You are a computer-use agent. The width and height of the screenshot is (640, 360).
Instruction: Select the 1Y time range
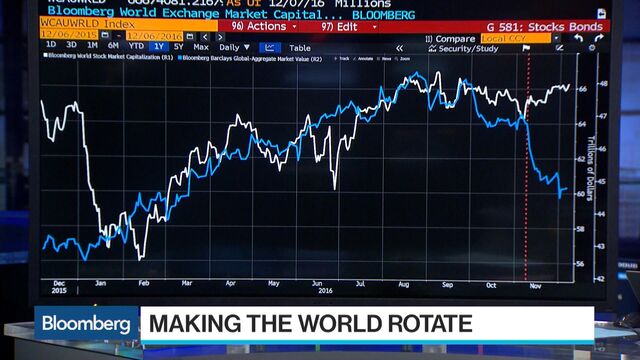(158, 47)
